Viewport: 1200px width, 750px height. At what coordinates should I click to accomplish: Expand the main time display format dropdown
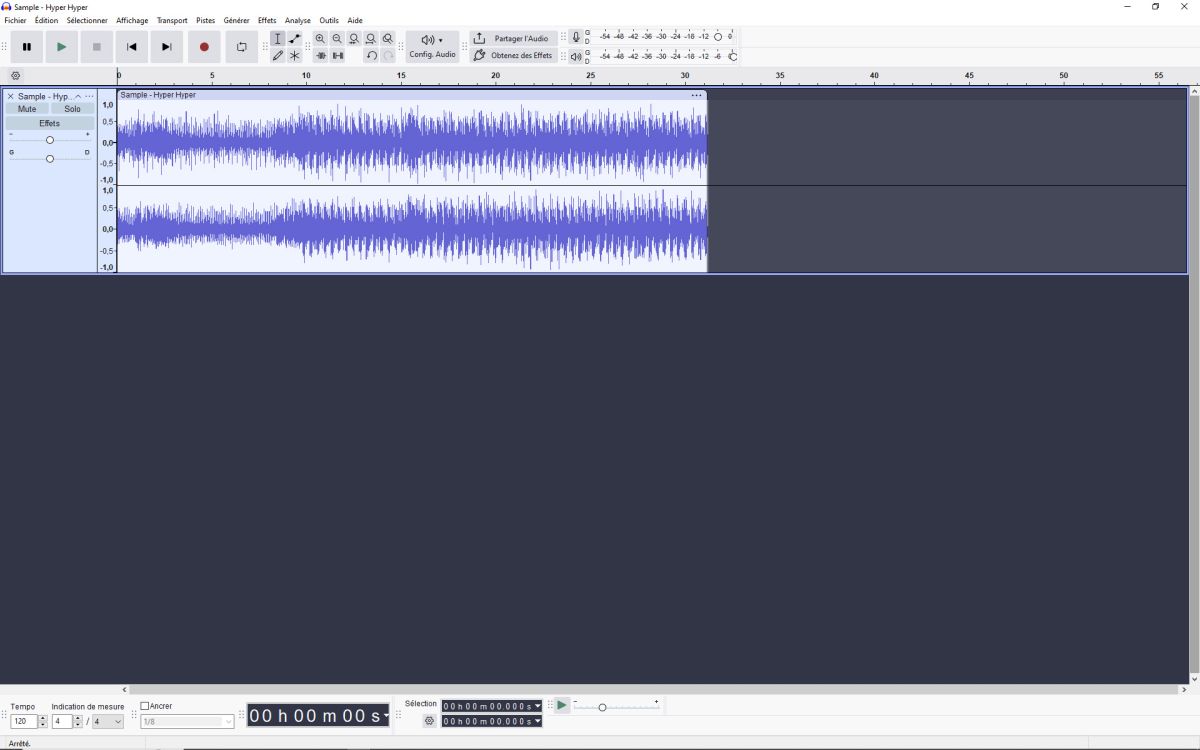point(386,716)
